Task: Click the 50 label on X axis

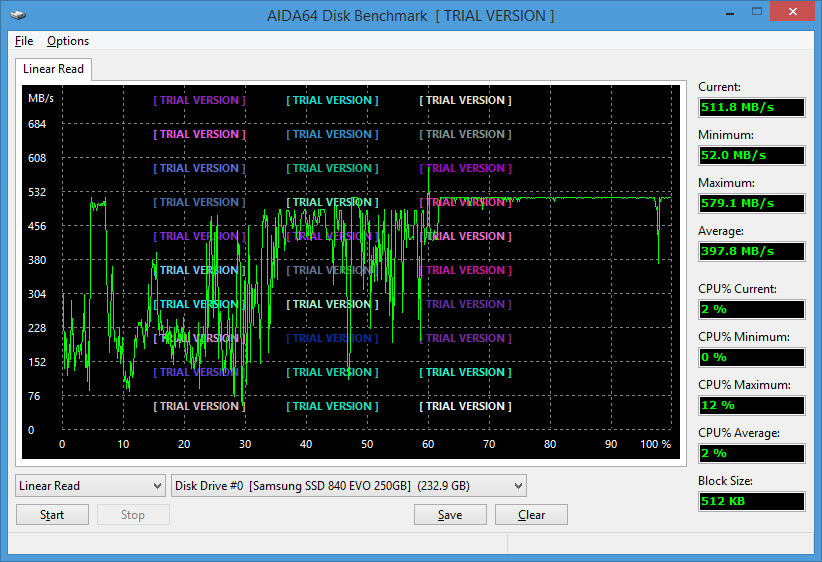Action: point(367,444)
